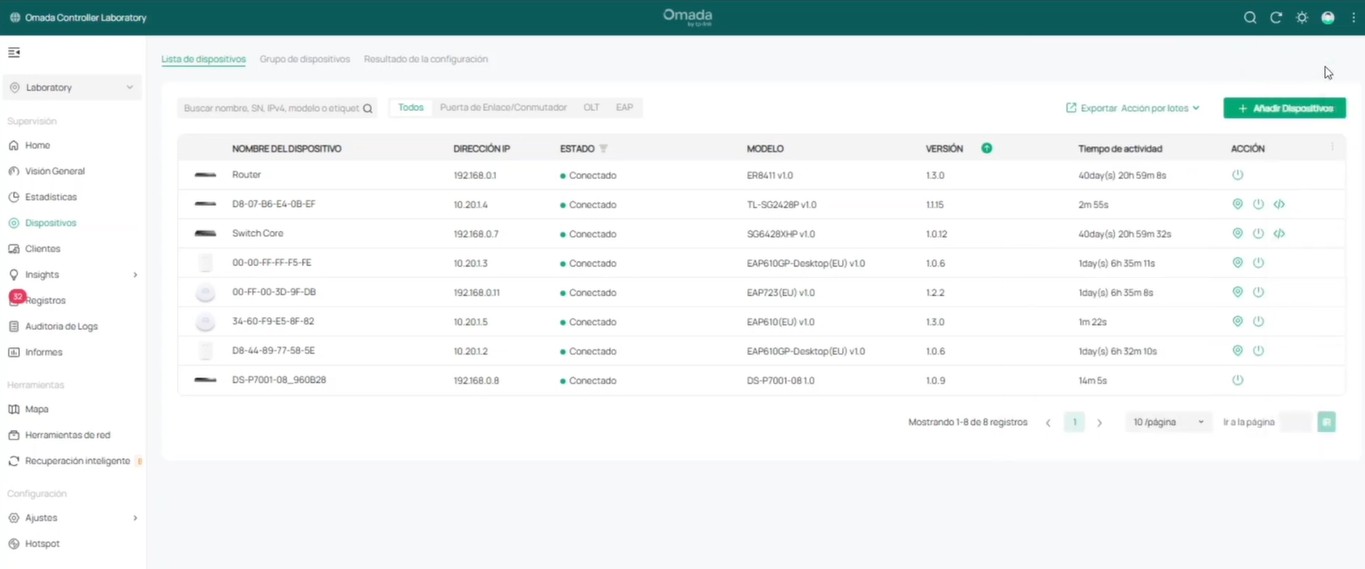The width and height of the screenshot is (1365, 569).
Task: Click the DS-P7001-08_960B28 device name
Action: 279,380
